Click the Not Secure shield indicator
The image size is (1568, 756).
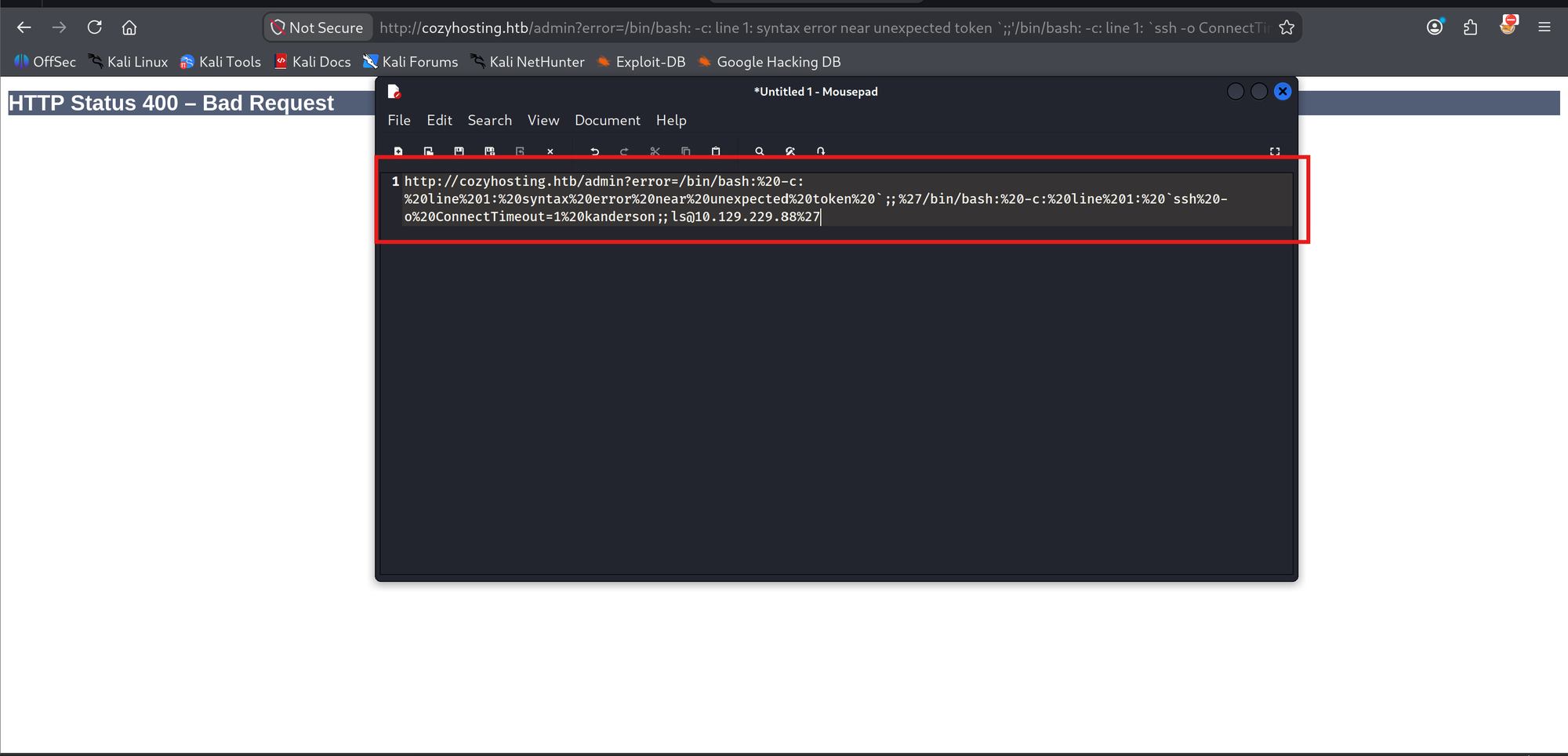[318, 27]
